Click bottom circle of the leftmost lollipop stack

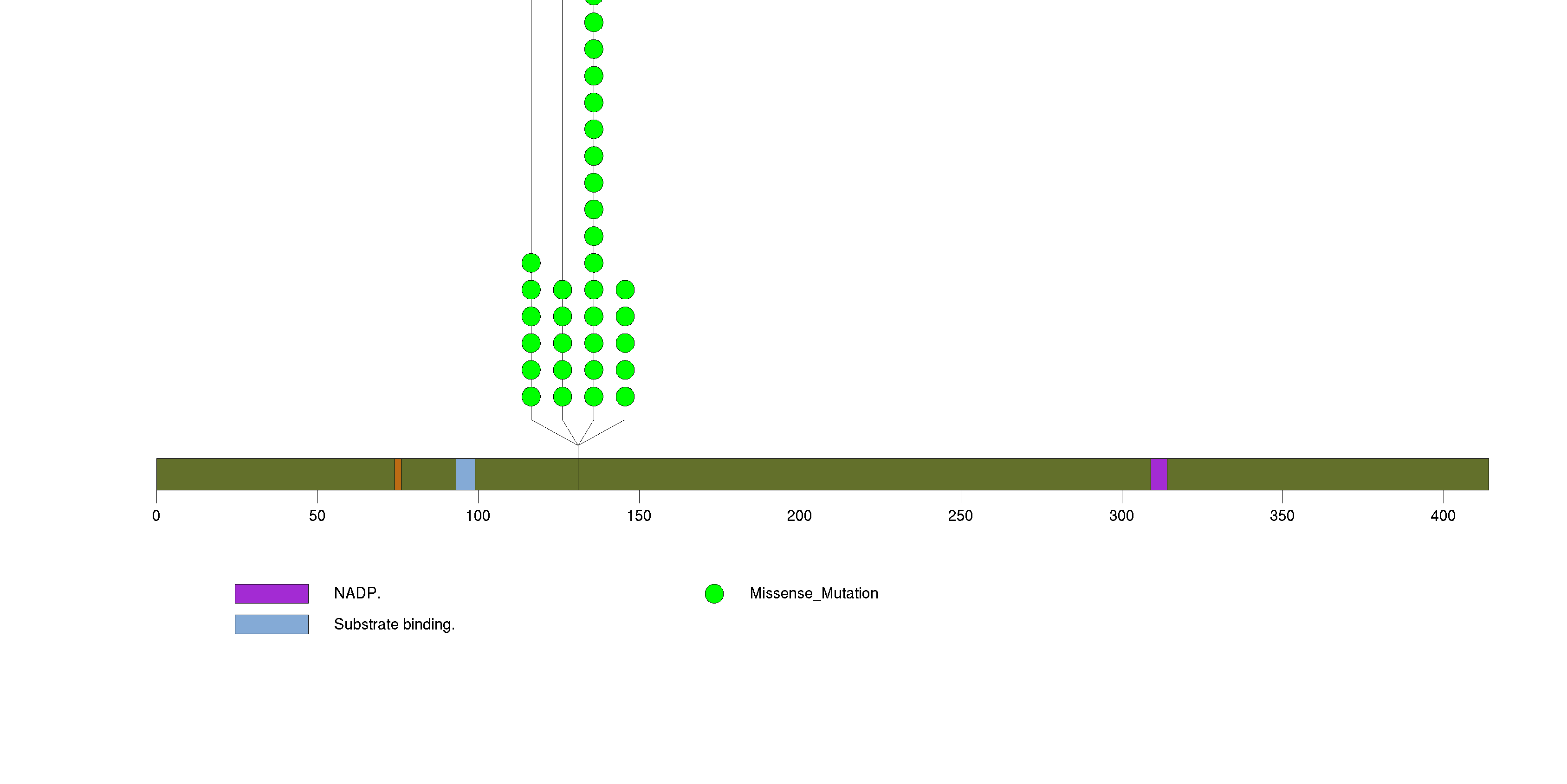pos(531,397)
